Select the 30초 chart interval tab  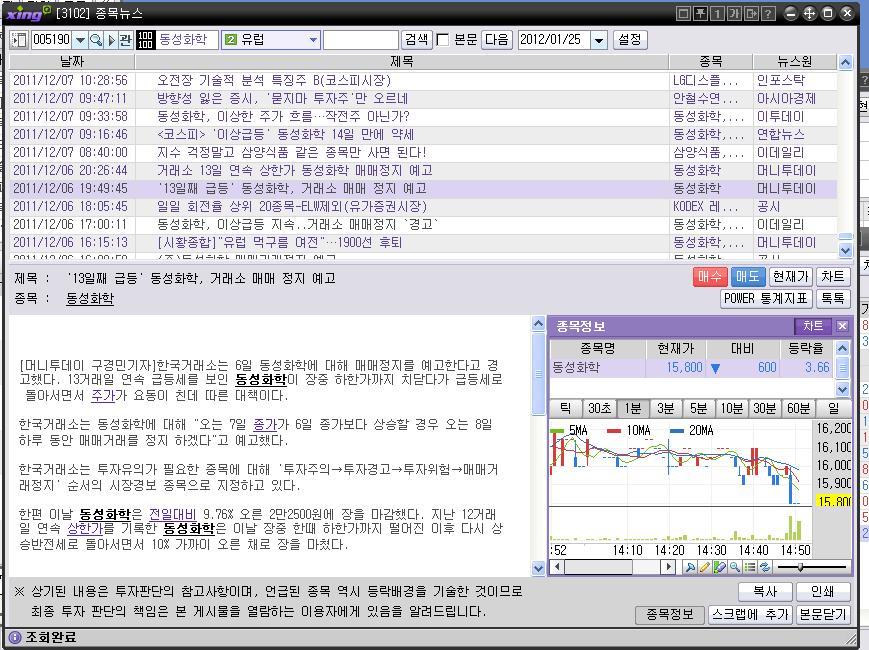pos(599,408)
